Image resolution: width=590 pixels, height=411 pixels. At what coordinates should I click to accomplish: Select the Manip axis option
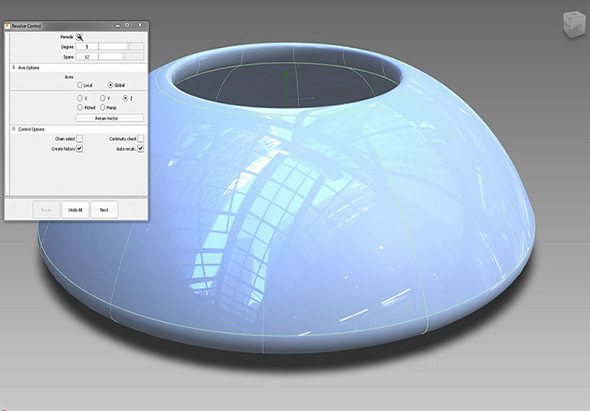point(102,108)
